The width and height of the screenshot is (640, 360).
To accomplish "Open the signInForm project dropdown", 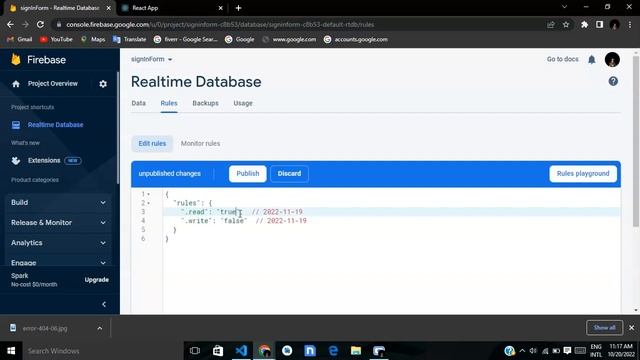I will [151, 59].
